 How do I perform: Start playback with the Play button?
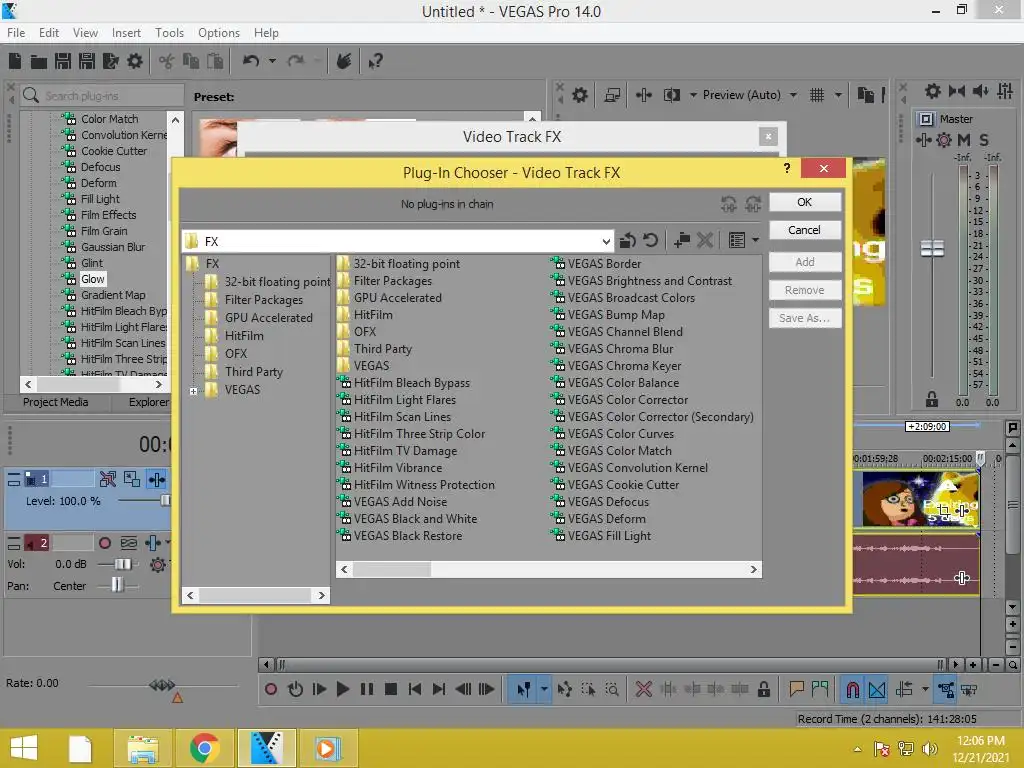pyautogui.click(x=342, y=689)
